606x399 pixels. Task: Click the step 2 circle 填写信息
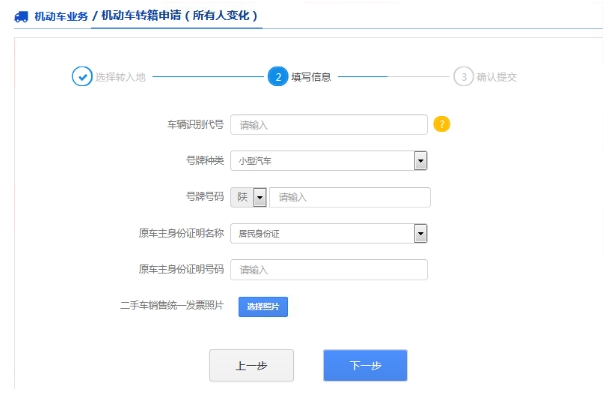point(278,77)
